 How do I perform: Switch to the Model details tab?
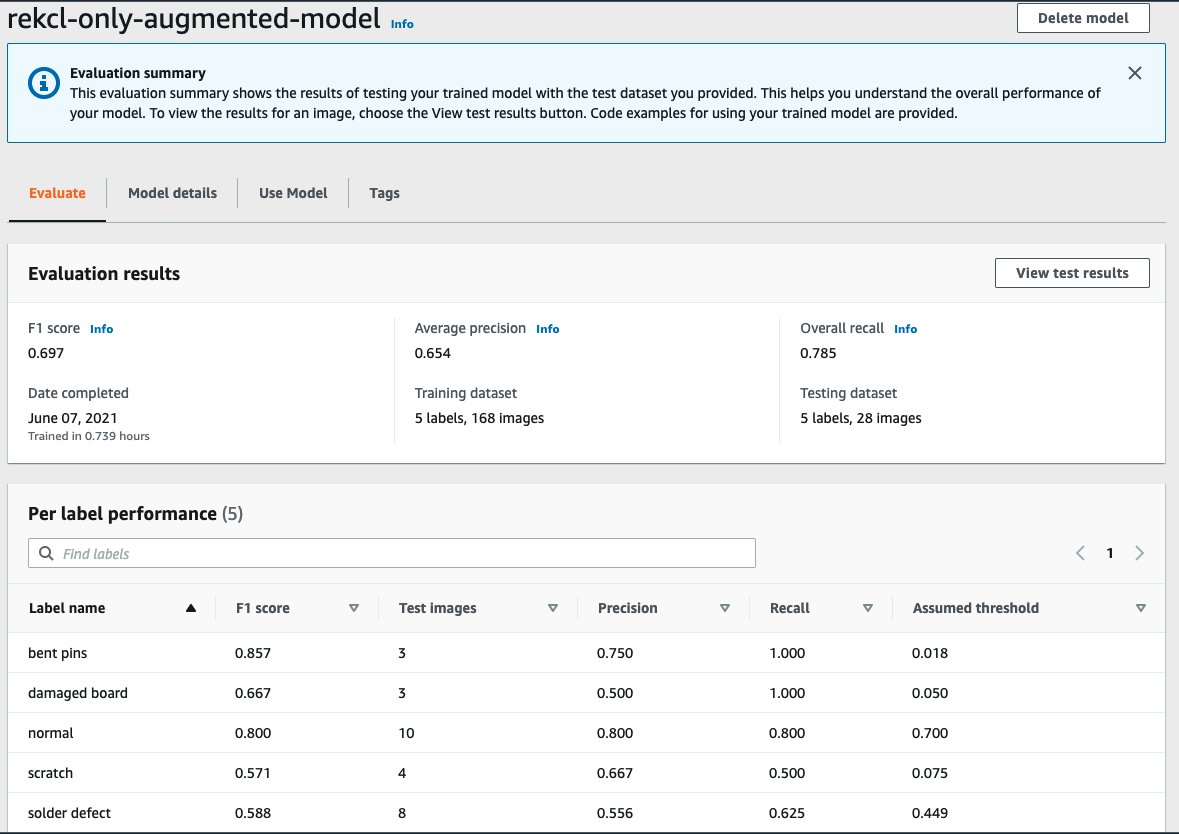172,193
